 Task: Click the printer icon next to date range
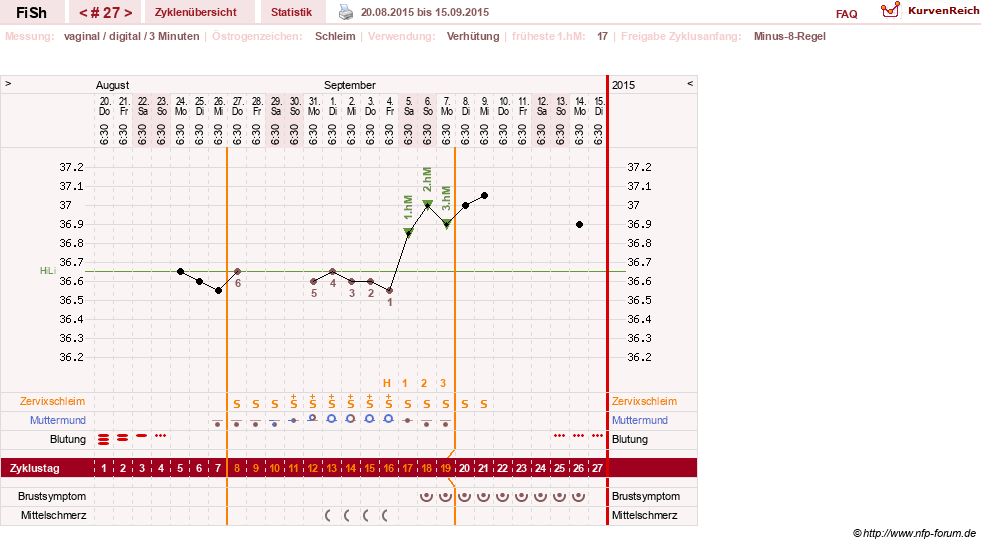(x=346, y=12)
